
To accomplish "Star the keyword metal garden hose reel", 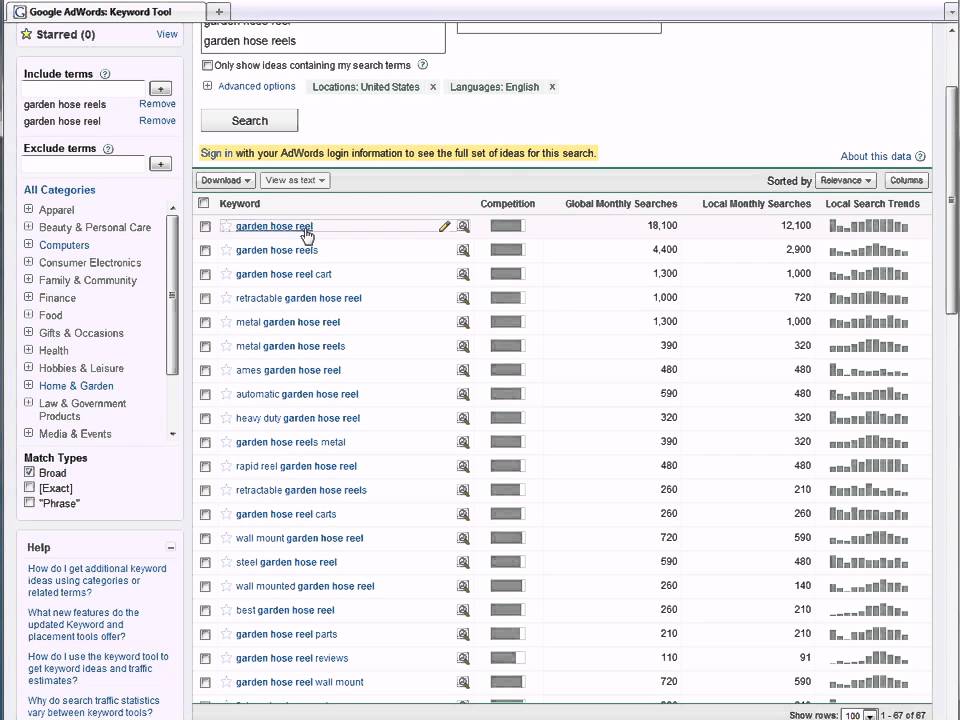I will 227,322.
